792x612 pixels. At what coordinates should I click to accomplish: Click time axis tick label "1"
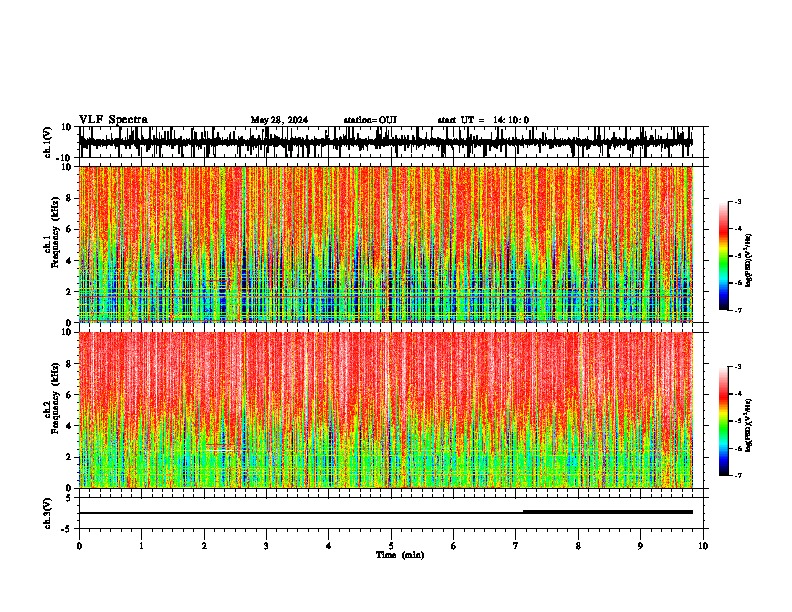click(141, 546)
